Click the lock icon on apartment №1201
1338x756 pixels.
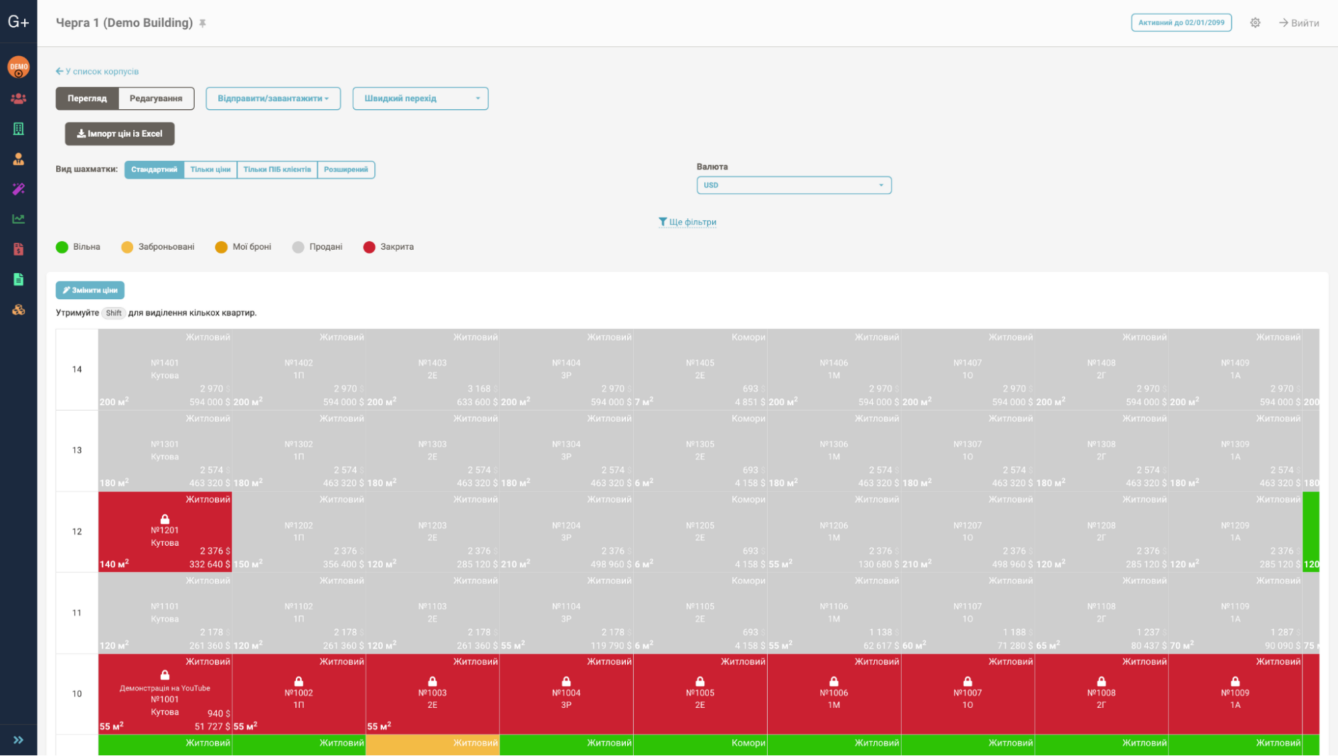click(x=165, y=519)
